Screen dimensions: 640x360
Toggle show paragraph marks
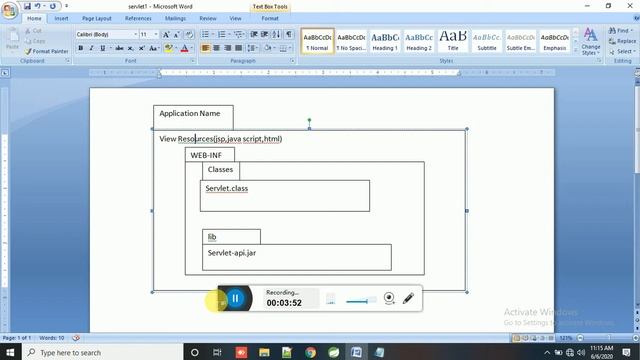coord(289,34)
